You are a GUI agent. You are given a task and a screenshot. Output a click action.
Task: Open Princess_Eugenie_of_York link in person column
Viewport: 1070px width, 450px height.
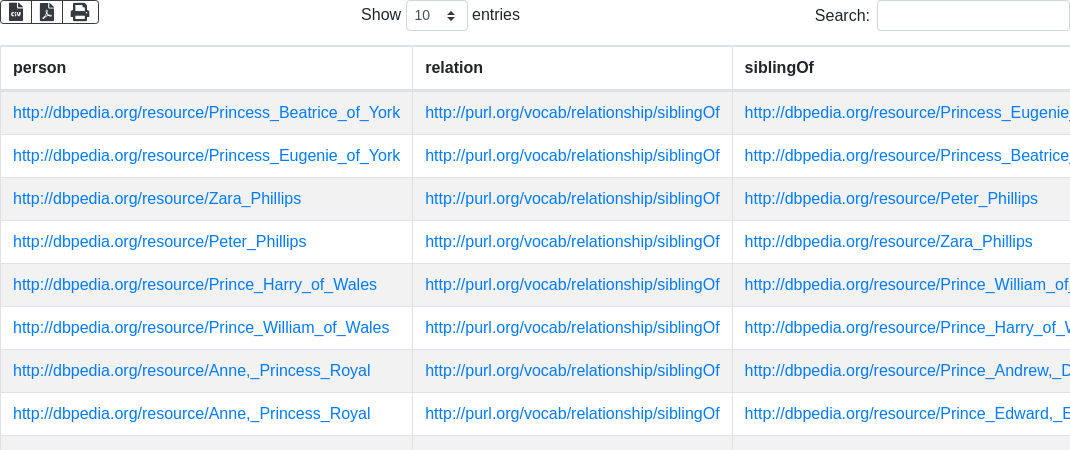(206, 156)
